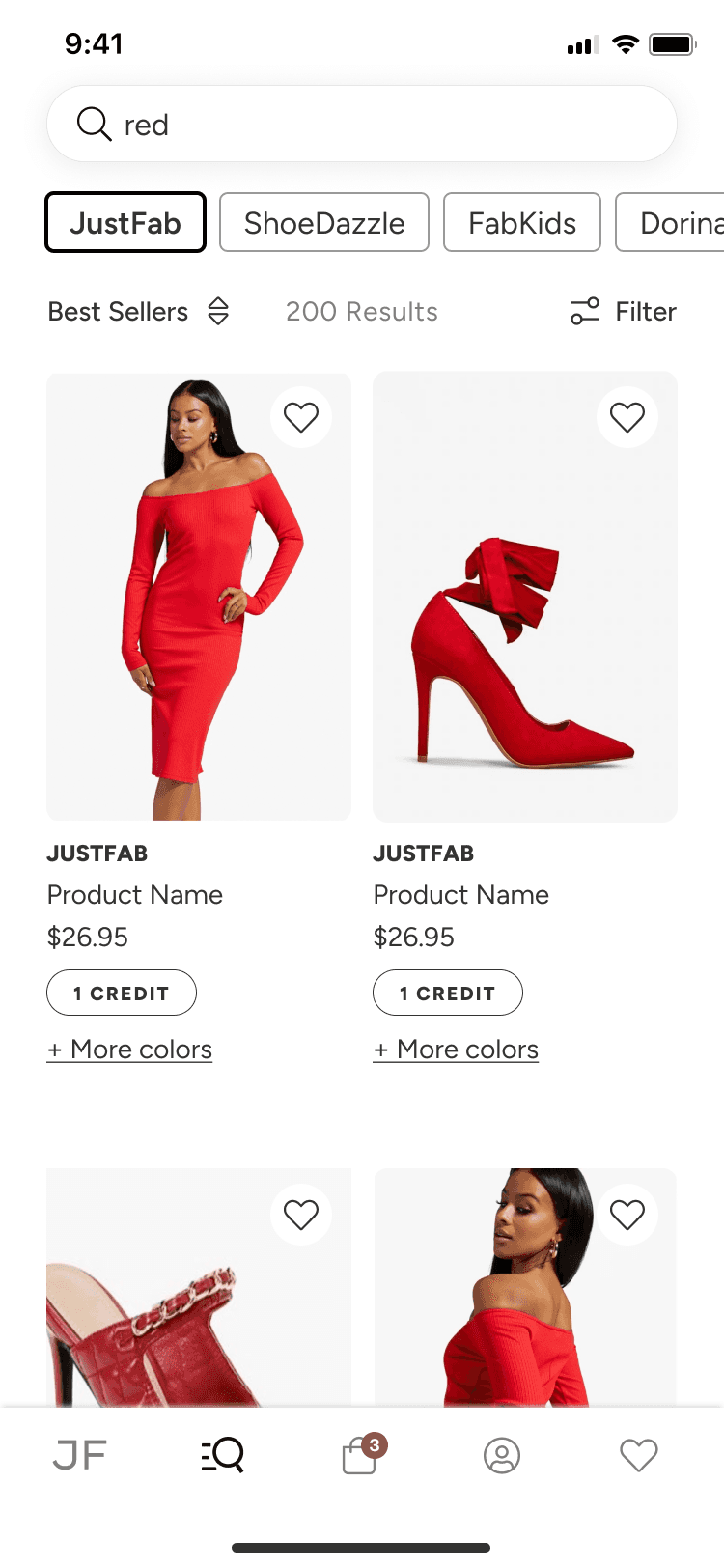Switch to the FabKids tab
Viewport: 724px width, 1568px height.
tap(522, 222)
